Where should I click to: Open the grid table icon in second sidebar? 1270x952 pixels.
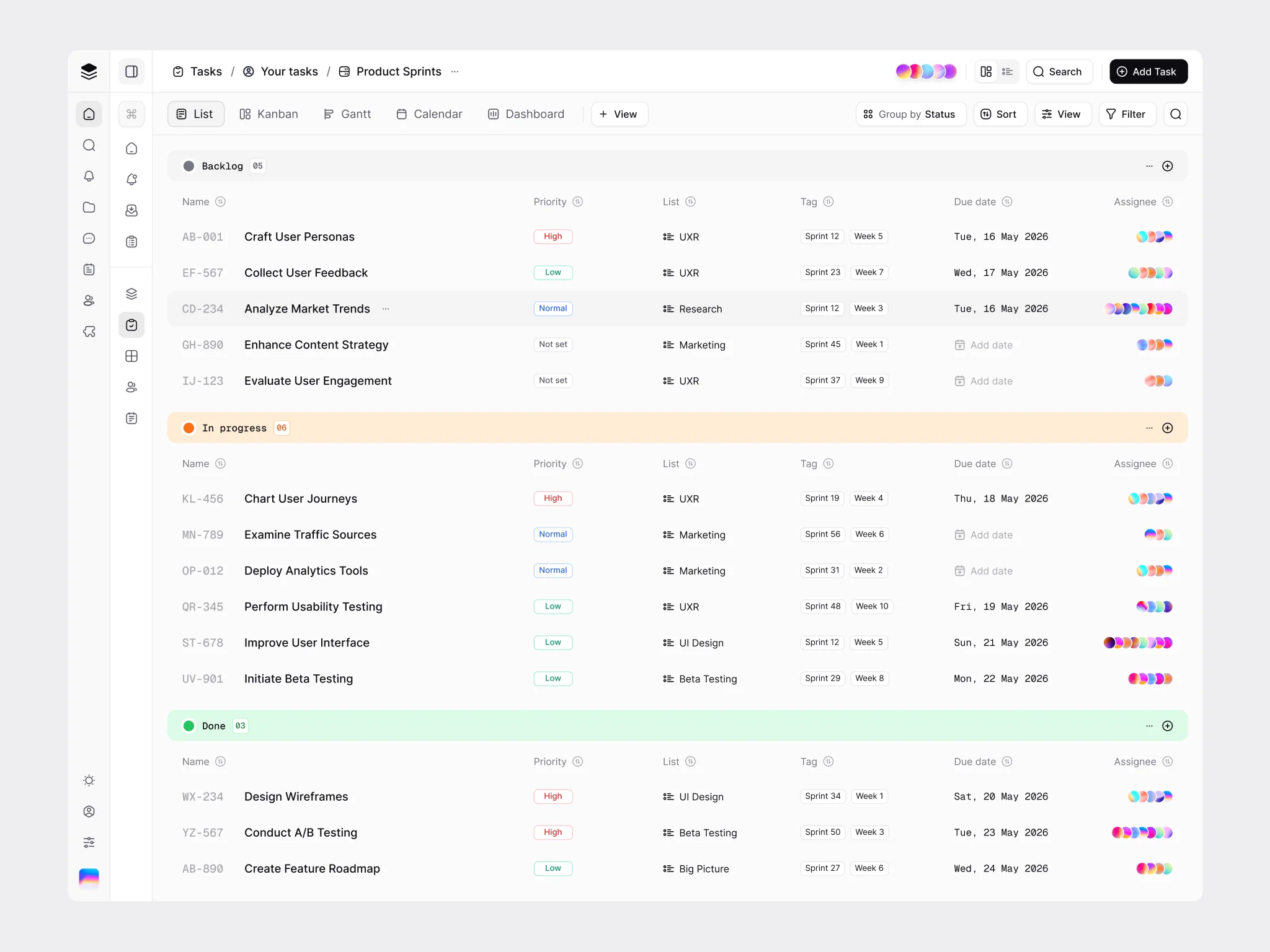(x=131, y=356)
